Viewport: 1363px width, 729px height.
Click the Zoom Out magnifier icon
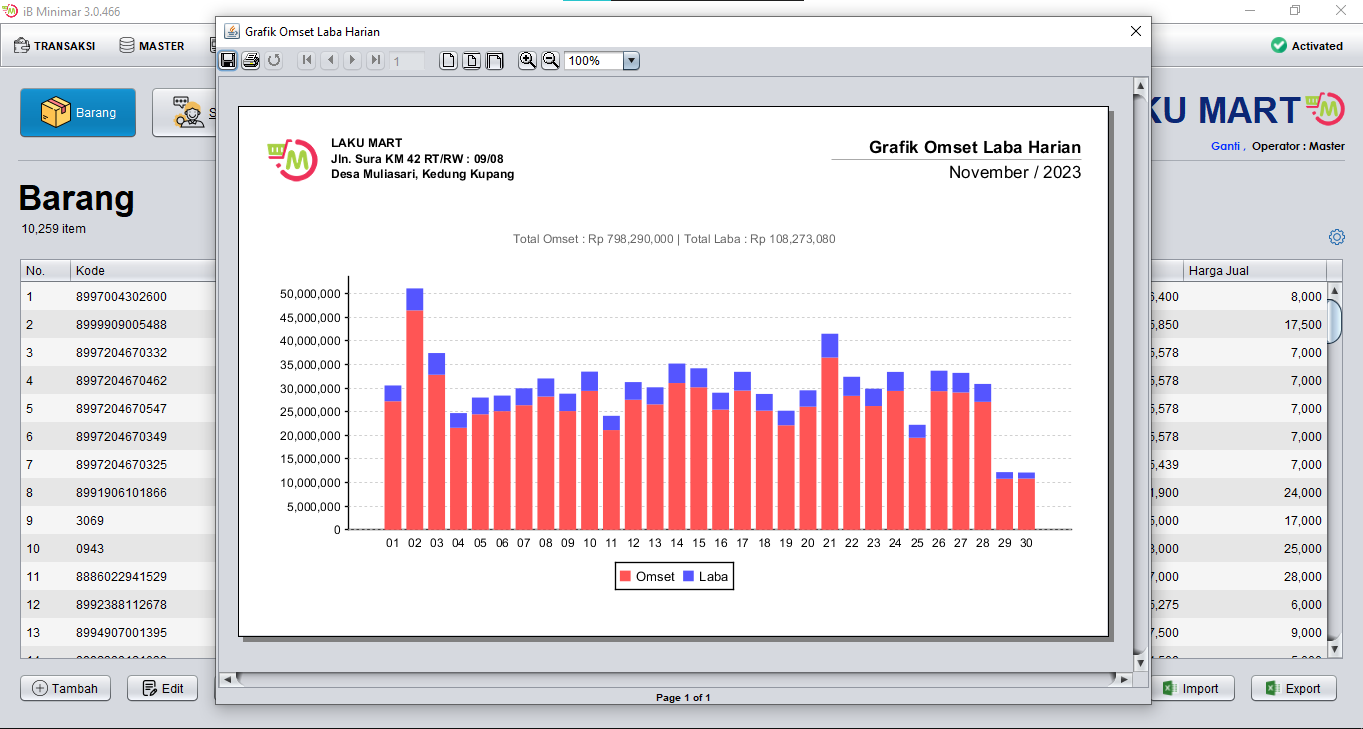pos(550,61)
